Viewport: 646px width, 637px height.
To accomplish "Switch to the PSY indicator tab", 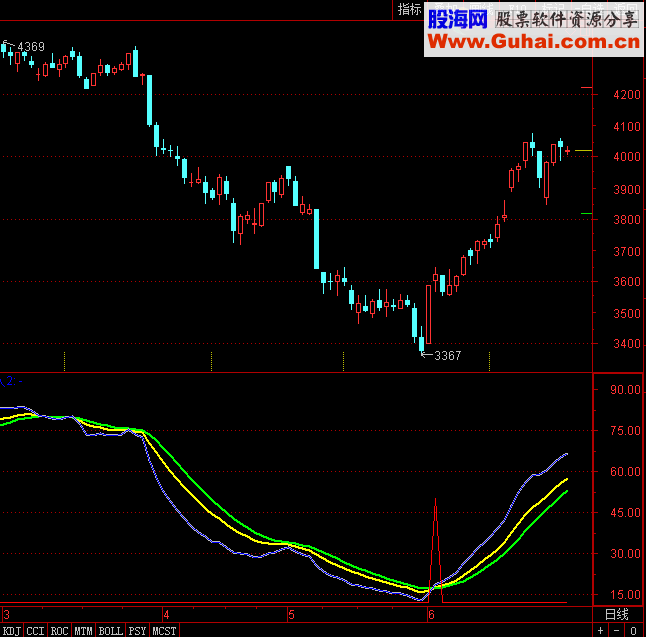I will [137, 631].
